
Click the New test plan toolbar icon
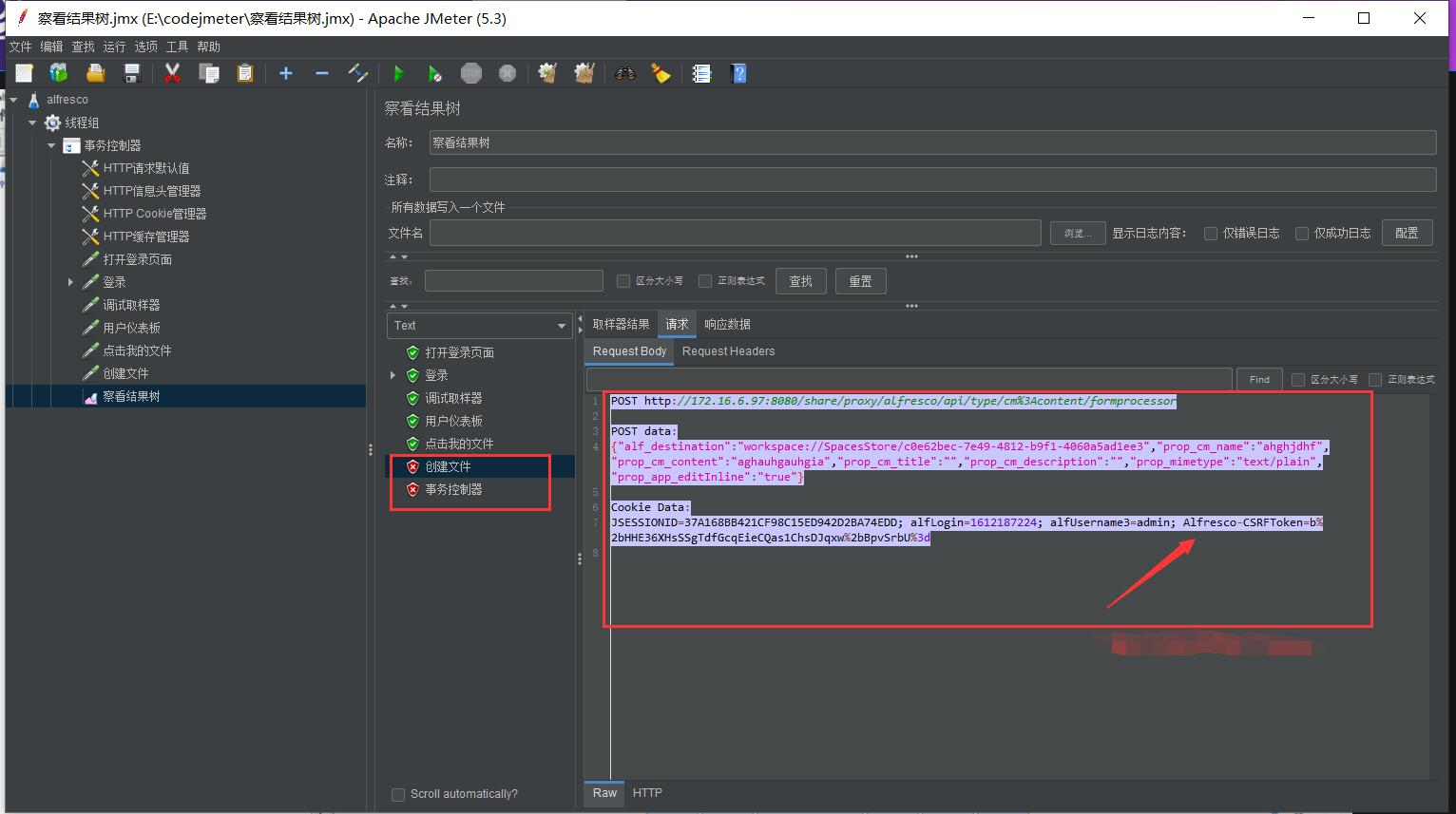pos(25,73)
